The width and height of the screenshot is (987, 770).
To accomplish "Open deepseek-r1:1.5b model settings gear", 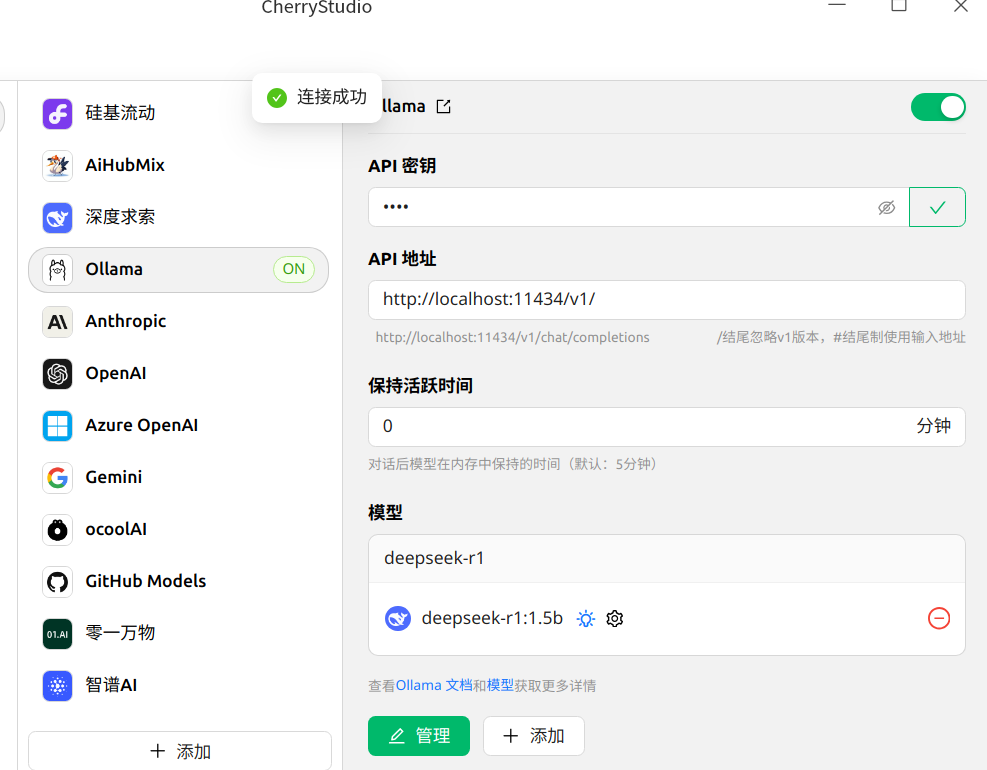I will pos(615,619).
